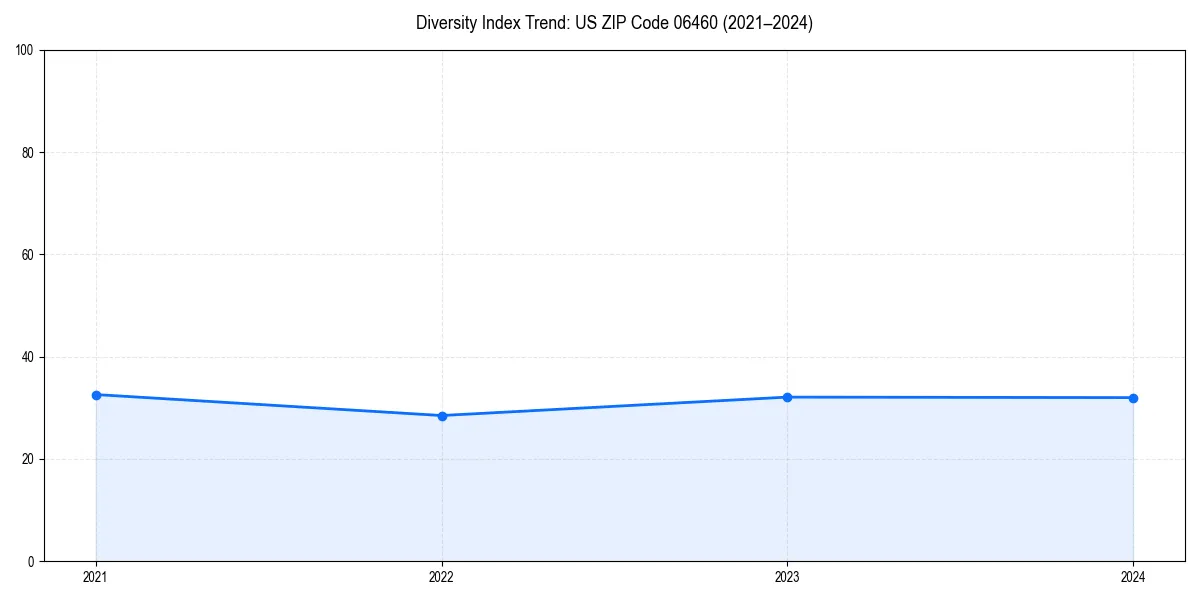1200x600 pixels.
Task: Click the 20 y-axis label
Action: point(30,457)
